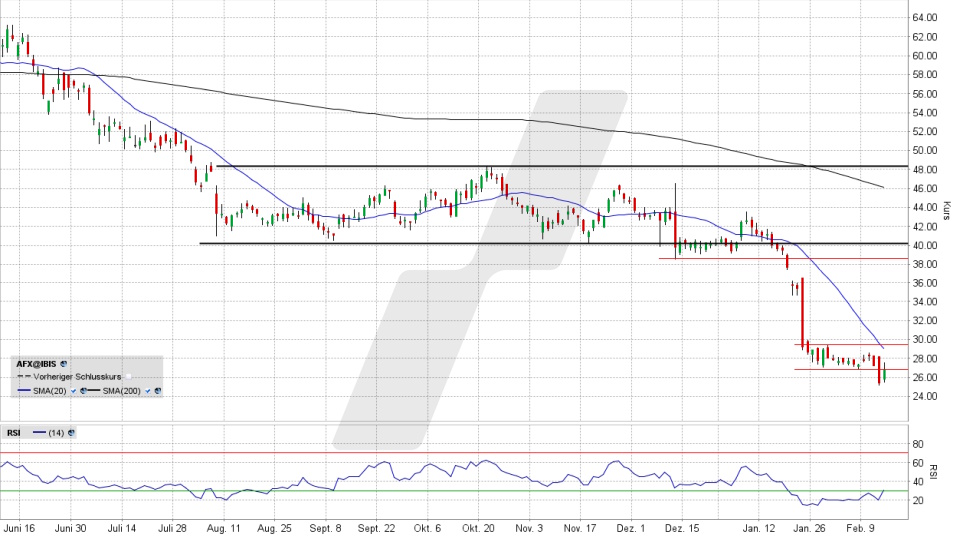The image size is (960, 540).
Task: Uncheck the SMA(20) checkbox
Action: pos(73,391)
